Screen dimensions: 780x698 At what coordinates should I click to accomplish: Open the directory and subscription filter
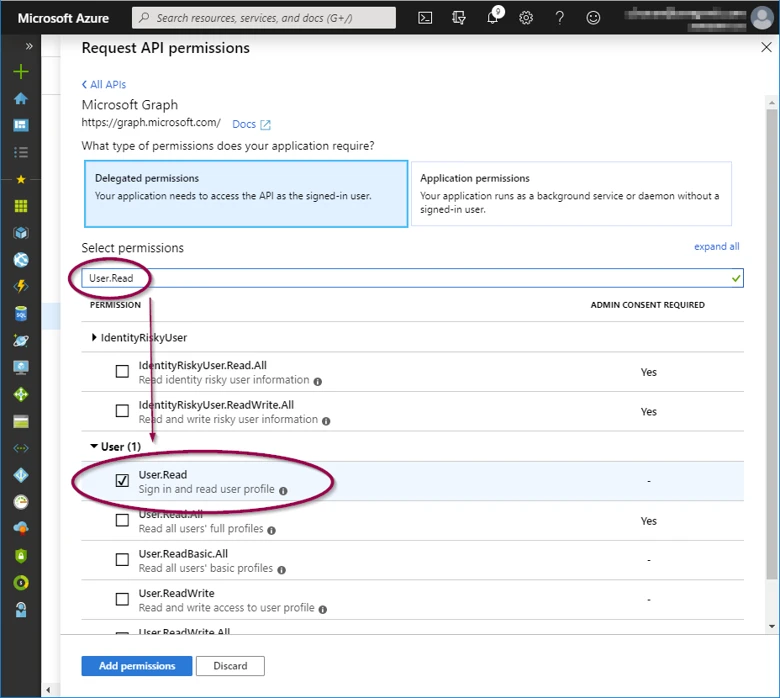[x=459, y=18]
